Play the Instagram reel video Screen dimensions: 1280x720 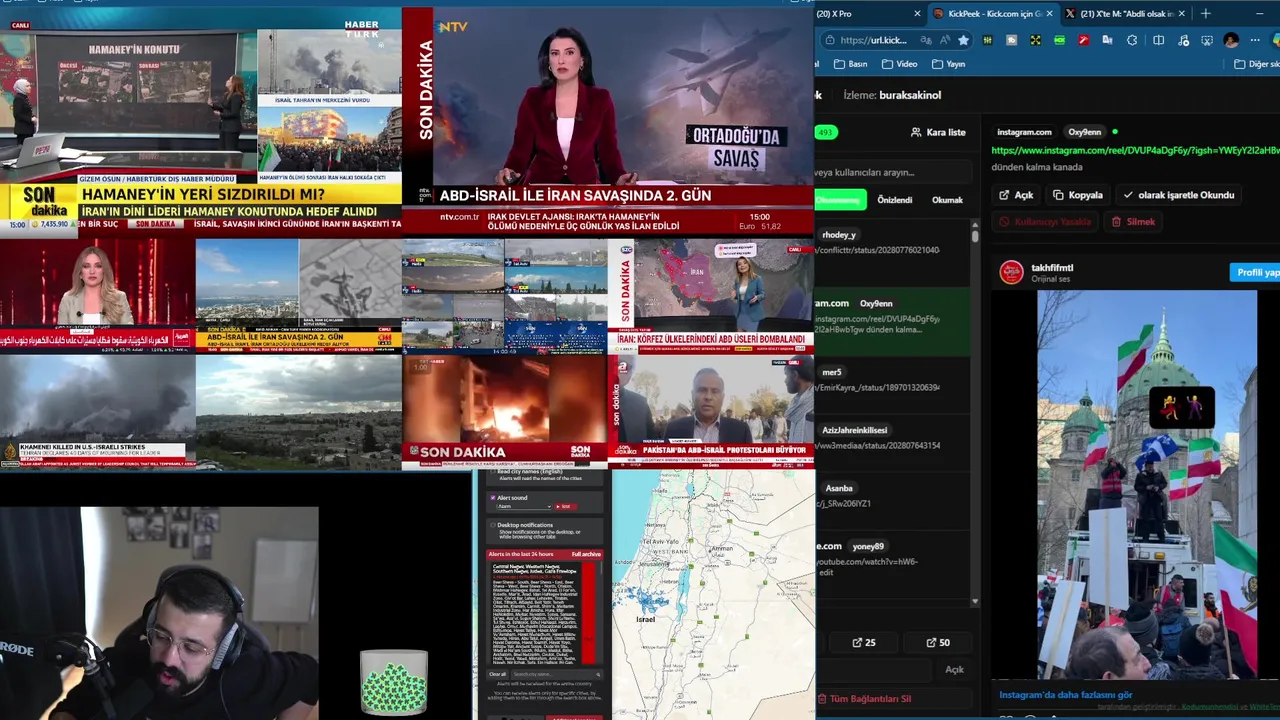(1146, 485)
